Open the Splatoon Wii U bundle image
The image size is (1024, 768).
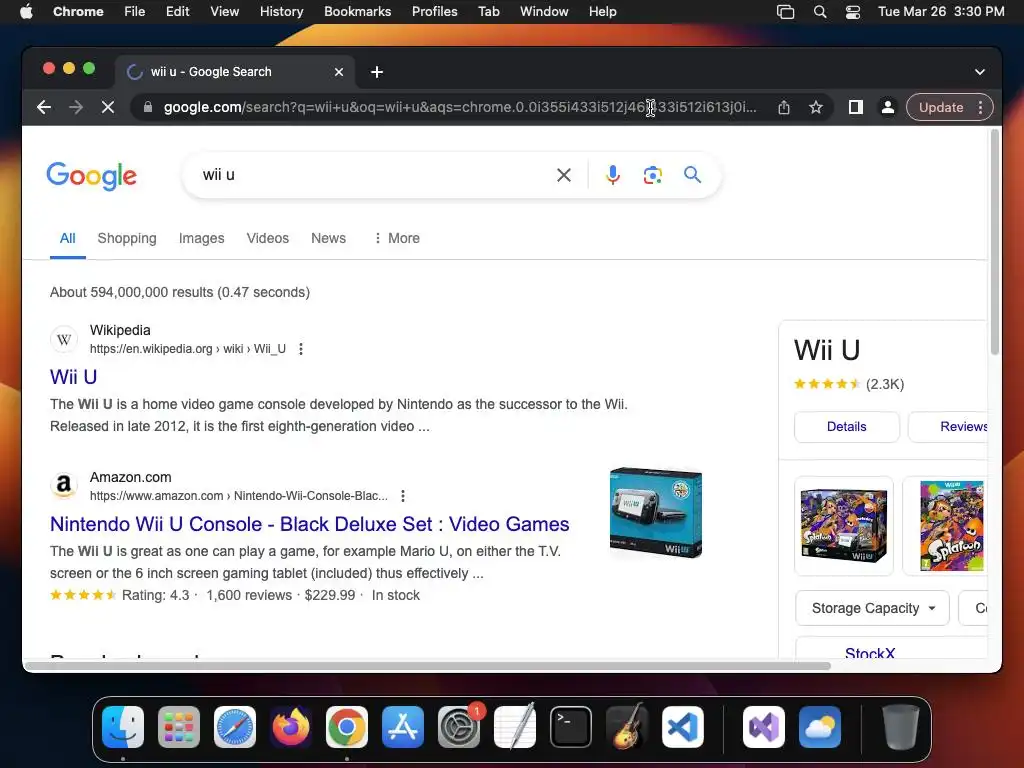tap(844, 526)
